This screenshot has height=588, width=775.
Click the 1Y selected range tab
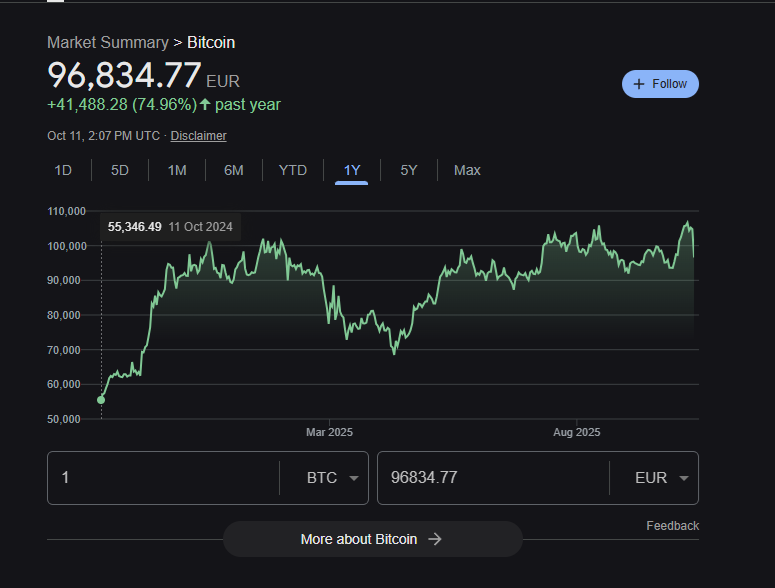(x=351, y=170)
